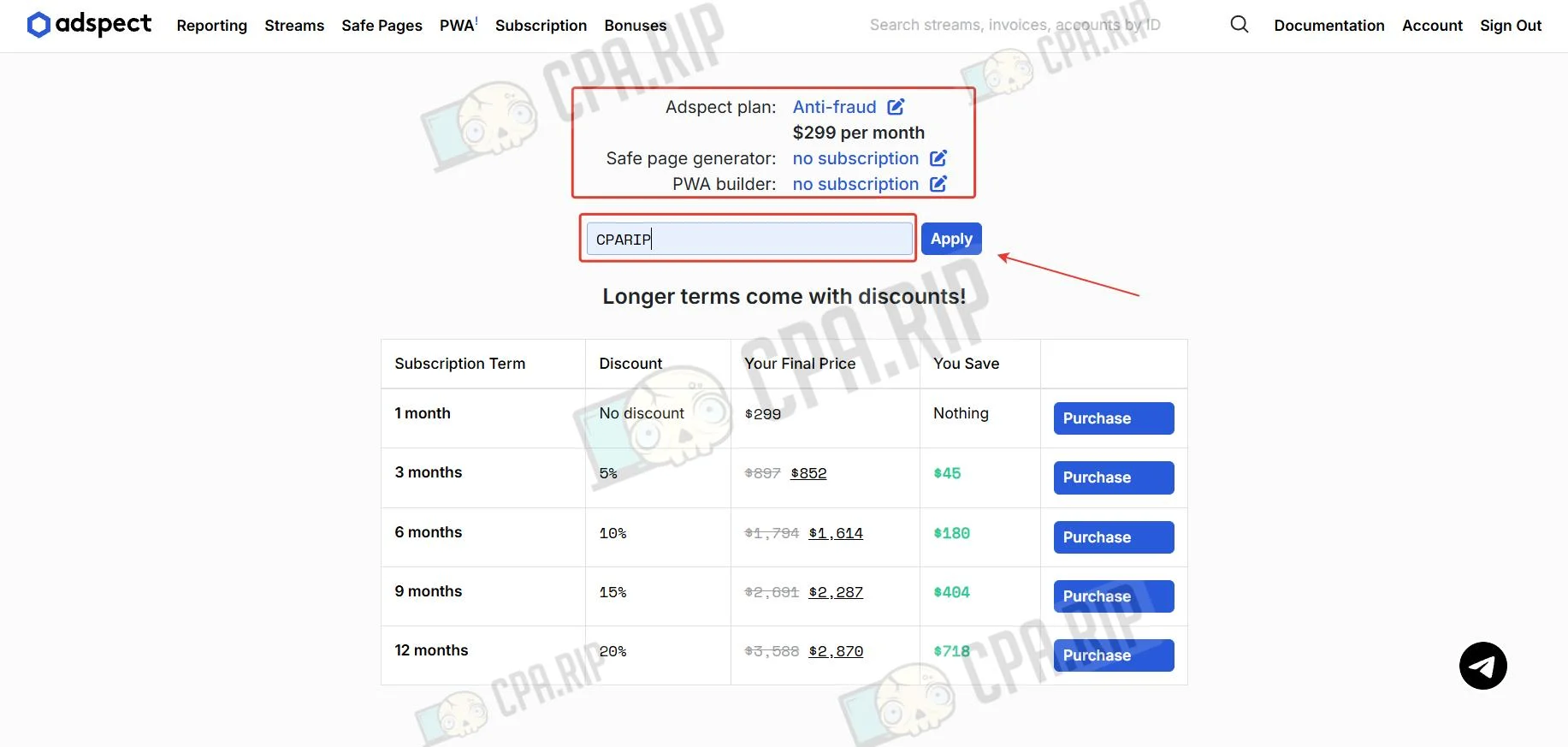1568x747 pixels.
Task: Click Sign Out
Action: point(1511,26)
